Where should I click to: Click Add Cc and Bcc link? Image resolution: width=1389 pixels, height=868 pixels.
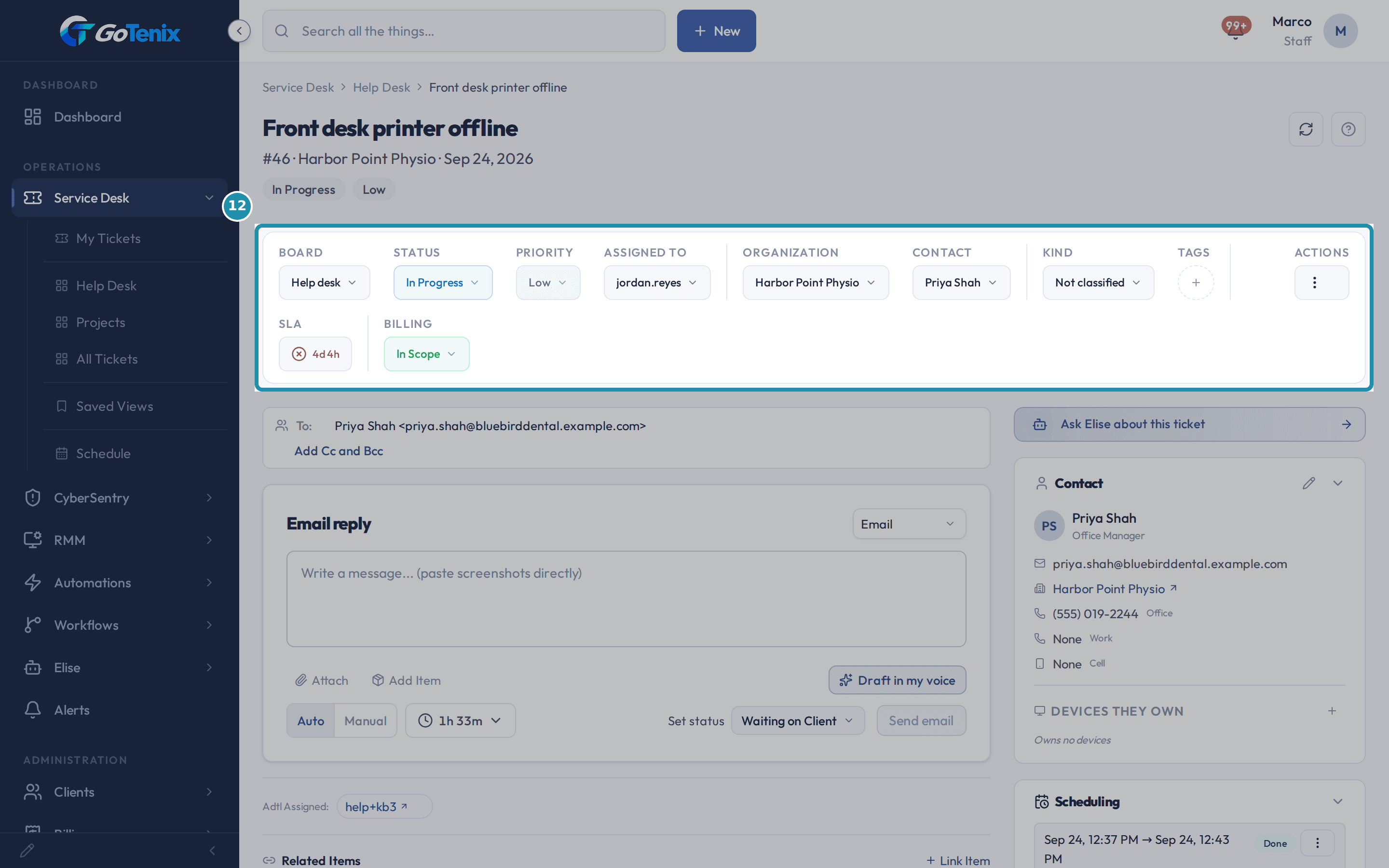[x=339, y=451]
